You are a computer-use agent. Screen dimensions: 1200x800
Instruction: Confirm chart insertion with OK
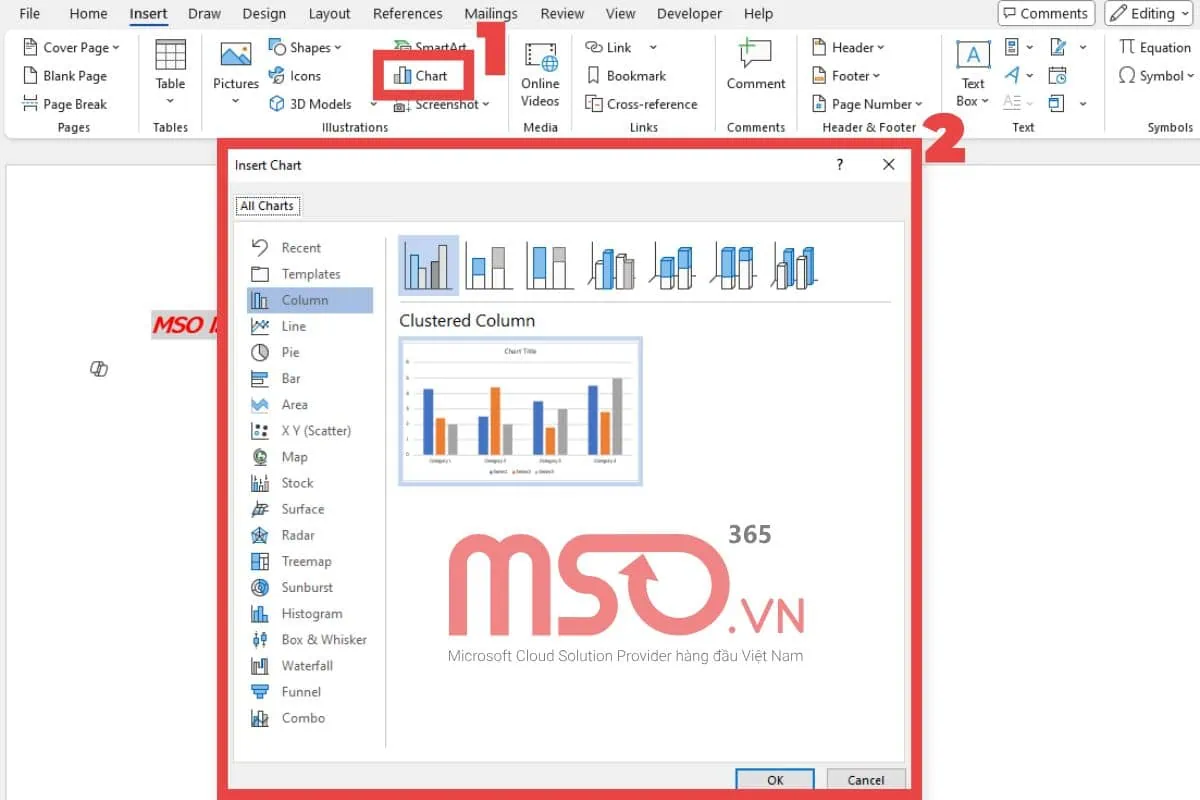pos(775,780)
